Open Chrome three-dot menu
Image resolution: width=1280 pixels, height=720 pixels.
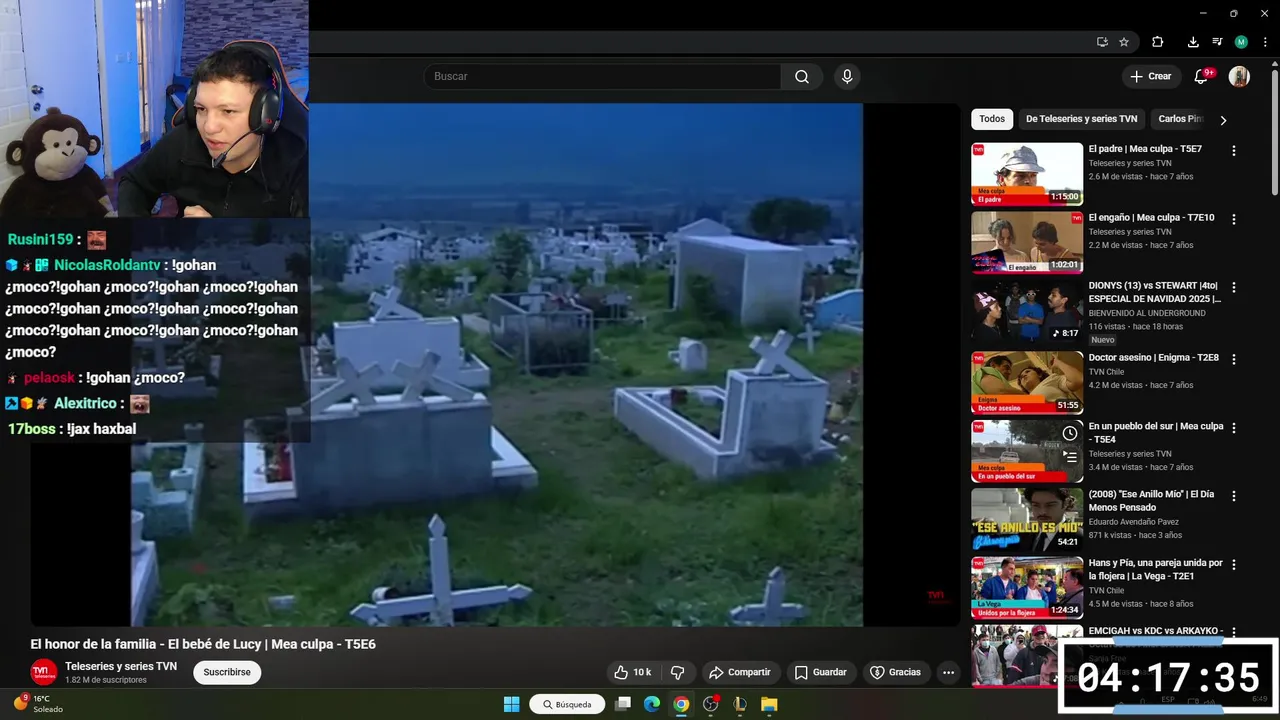[1265, 42]
